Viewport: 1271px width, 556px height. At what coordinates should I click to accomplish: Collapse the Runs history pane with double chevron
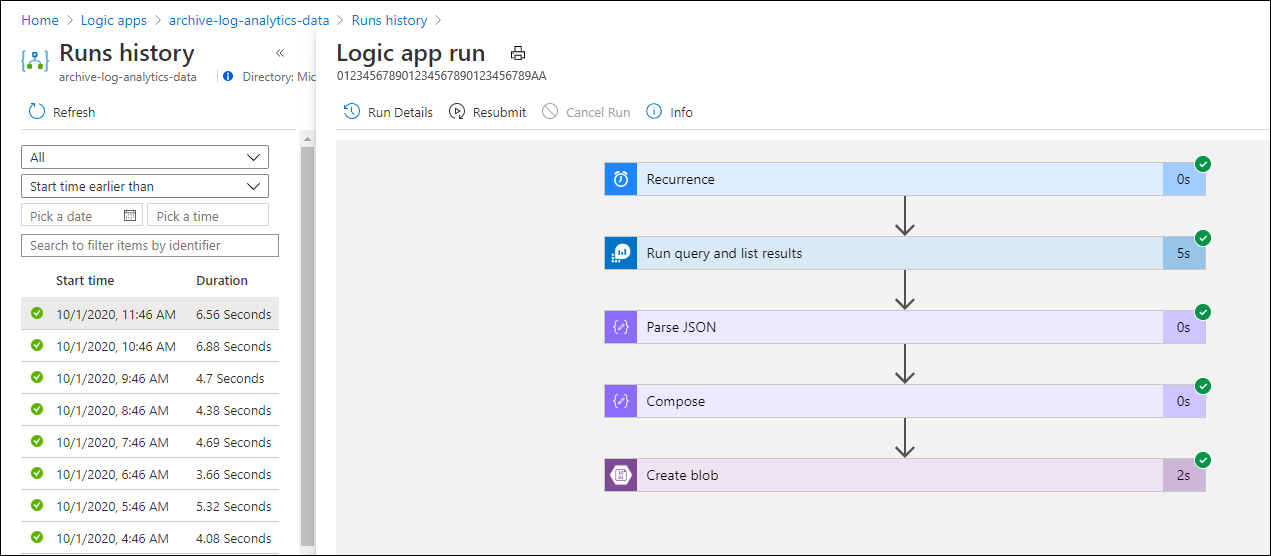(x=280, y=53)
